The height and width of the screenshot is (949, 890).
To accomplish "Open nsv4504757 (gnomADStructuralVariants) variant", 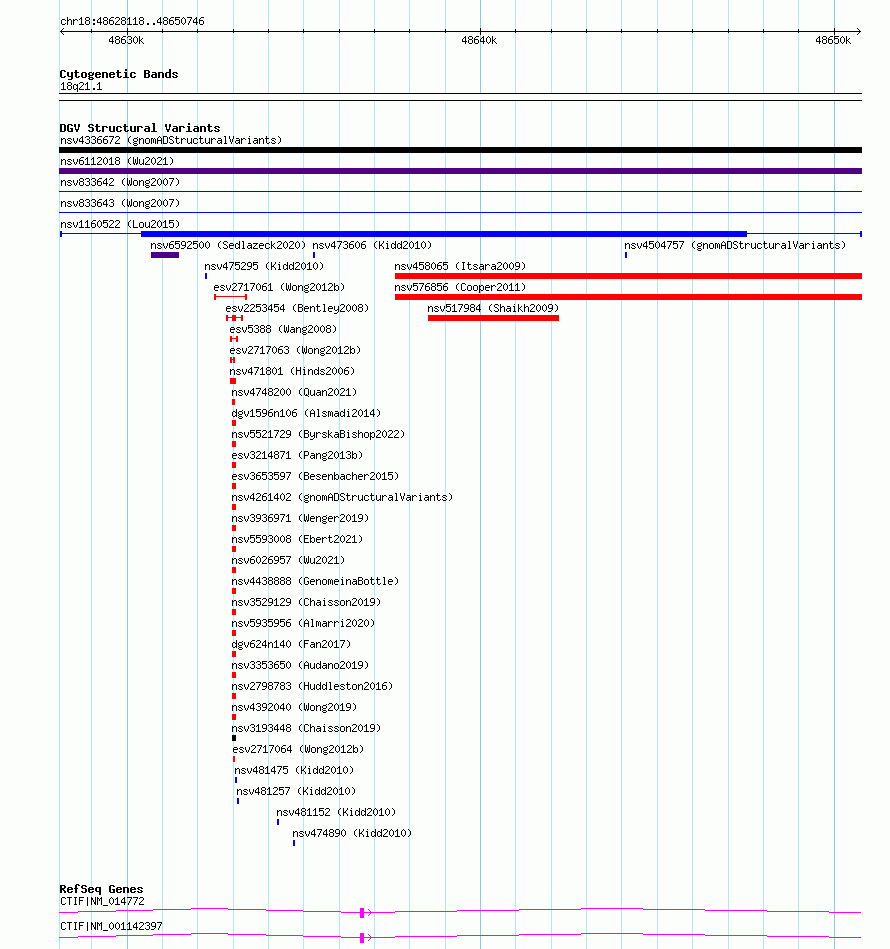I will click(x=735, y=245).
